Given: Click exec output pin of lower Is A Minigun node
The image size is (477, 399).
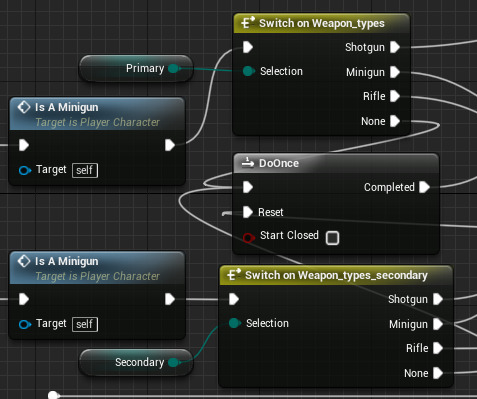Looking at the screenshot, I should click(x=170, y=299).
